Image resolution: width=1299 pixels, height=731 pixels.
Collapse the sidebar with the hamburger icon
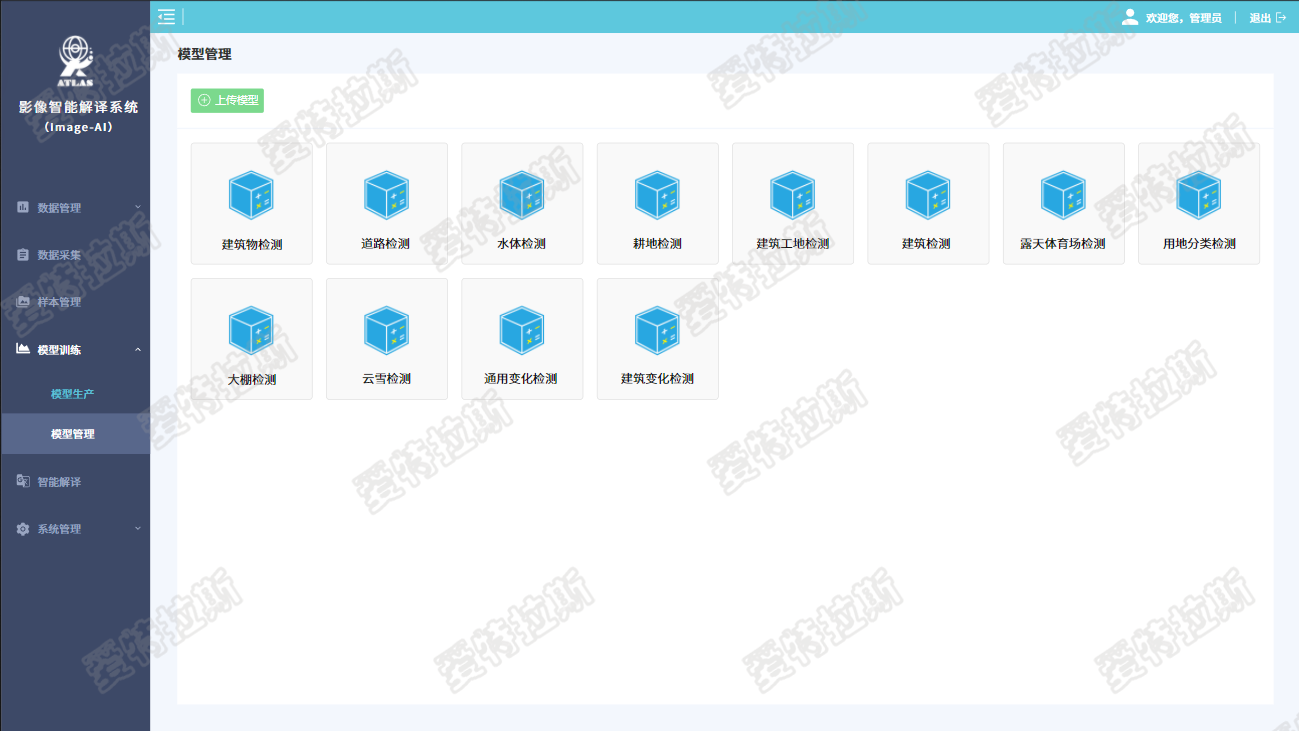pos(166,16)
